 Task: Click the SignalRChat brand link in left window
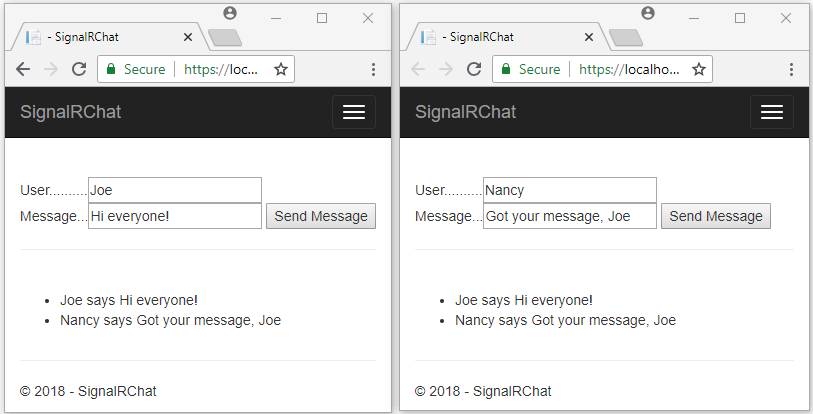(71, 112)
